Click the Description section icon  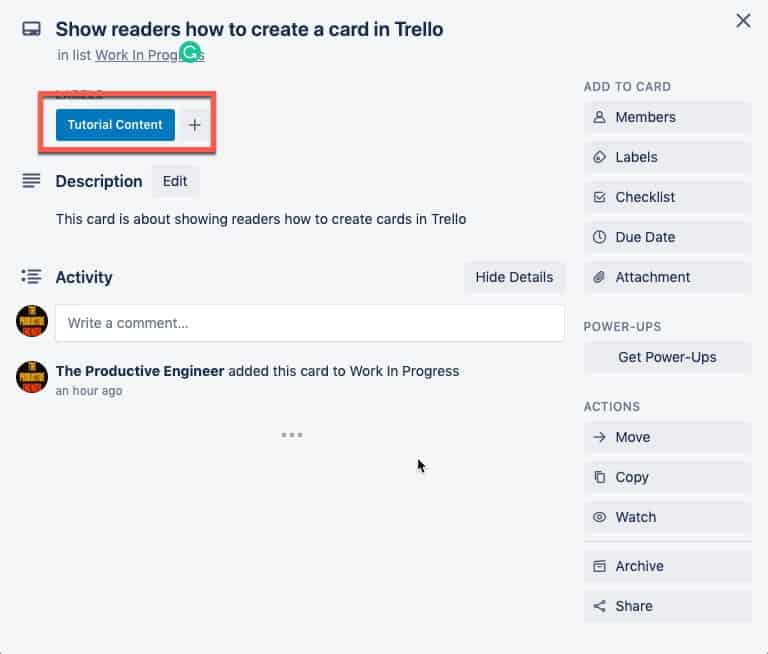tap(31, 181)
